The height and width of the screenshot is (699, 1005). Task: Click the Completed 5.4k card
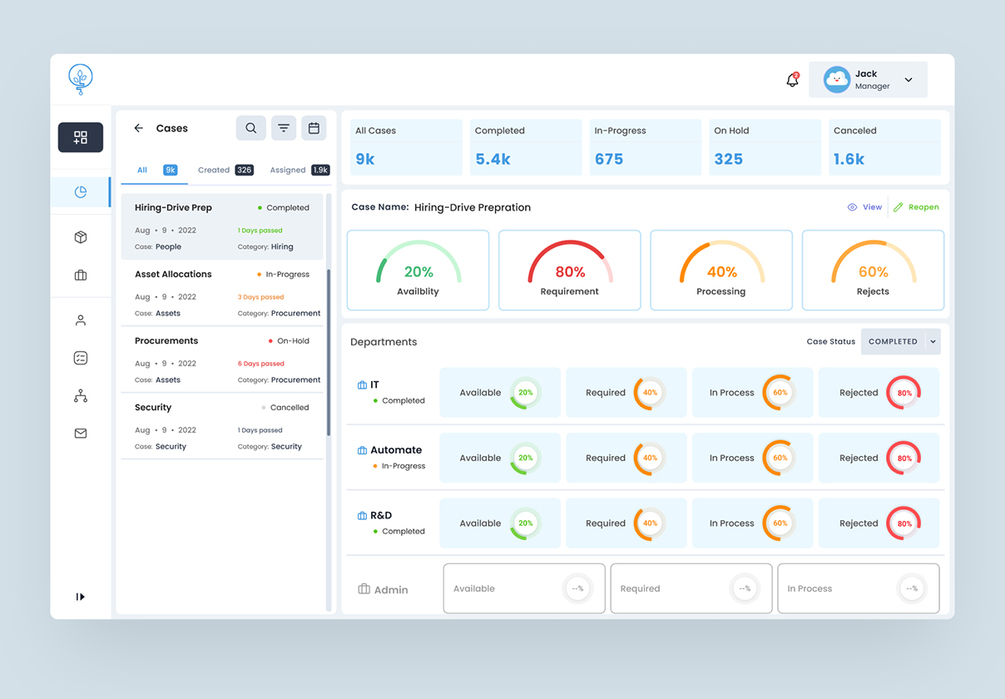coord(526,147)
